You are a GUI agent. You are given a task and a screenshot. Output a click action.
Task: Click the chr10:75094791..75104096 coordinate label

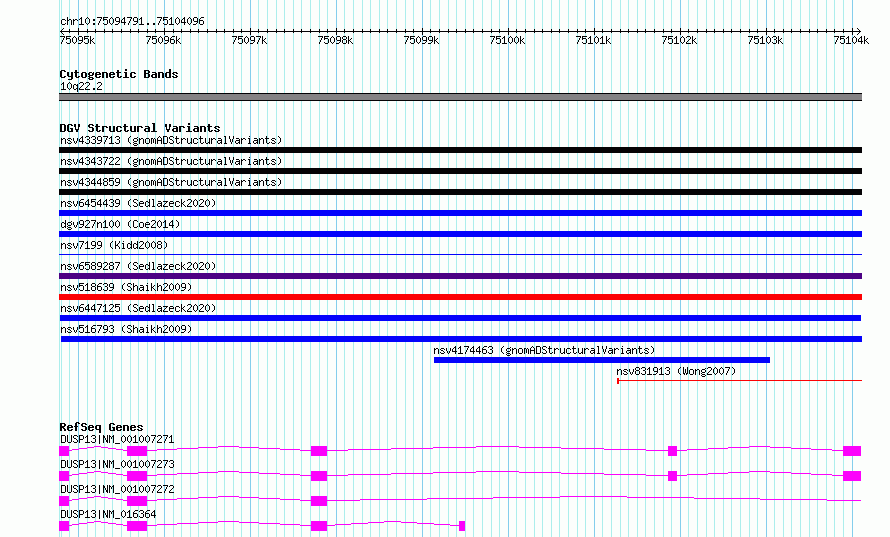pyautogui.click(x=132, y=21)
